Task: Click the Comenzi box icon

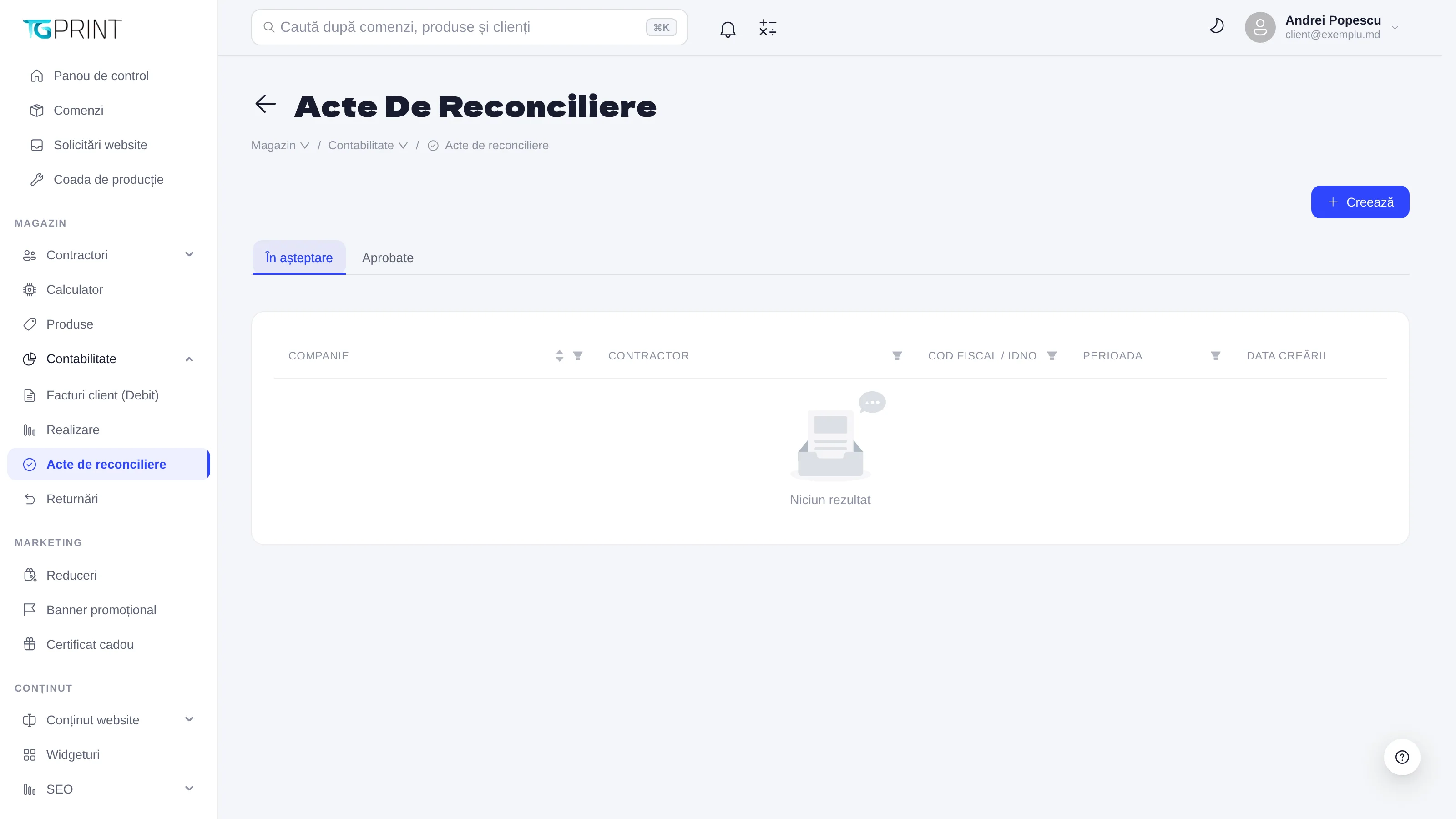Action: tap(37, 110)
